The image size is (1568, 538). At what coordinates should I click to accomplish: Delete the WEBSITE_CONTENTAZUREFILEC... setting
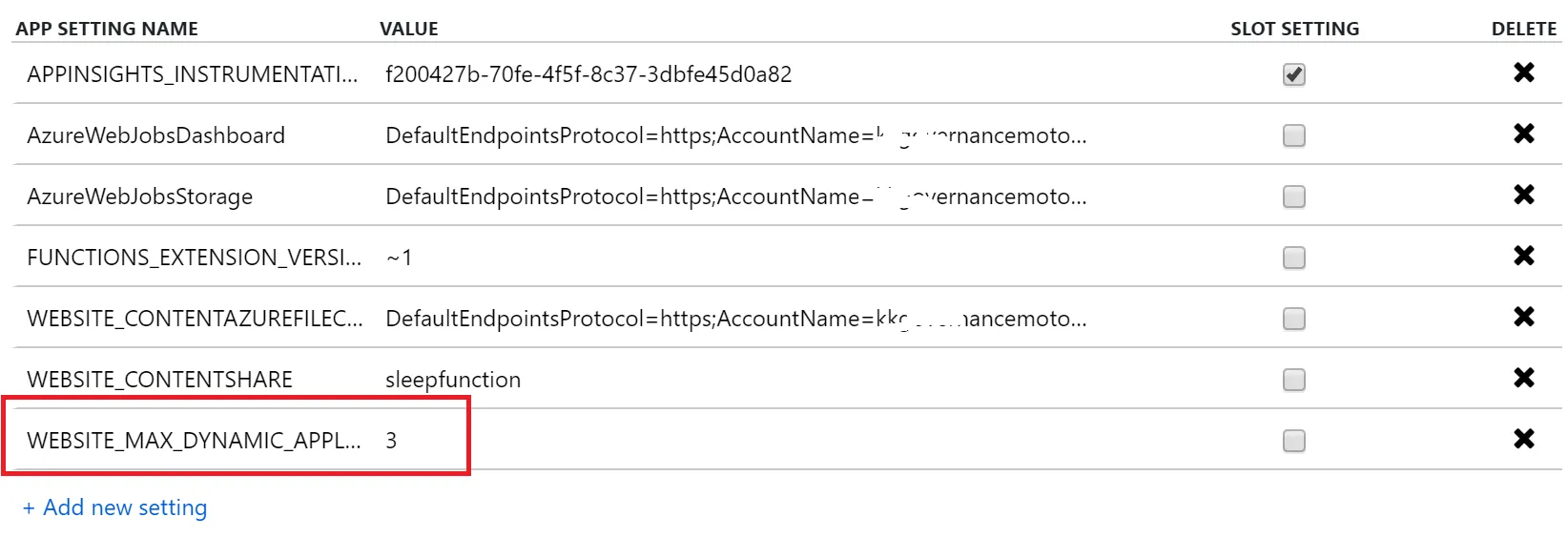click(1523, 317)
